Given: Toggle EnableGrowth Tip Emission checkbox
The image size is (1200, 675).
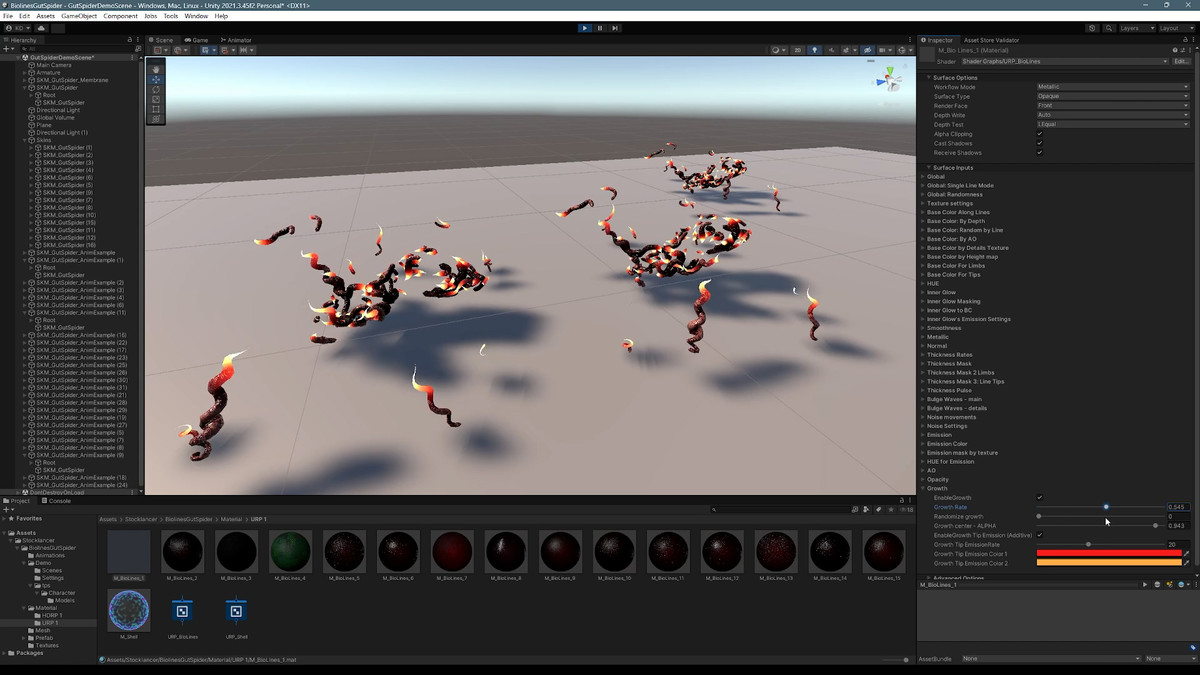Looking at the screenshot, I should (x=1040, y=535).
